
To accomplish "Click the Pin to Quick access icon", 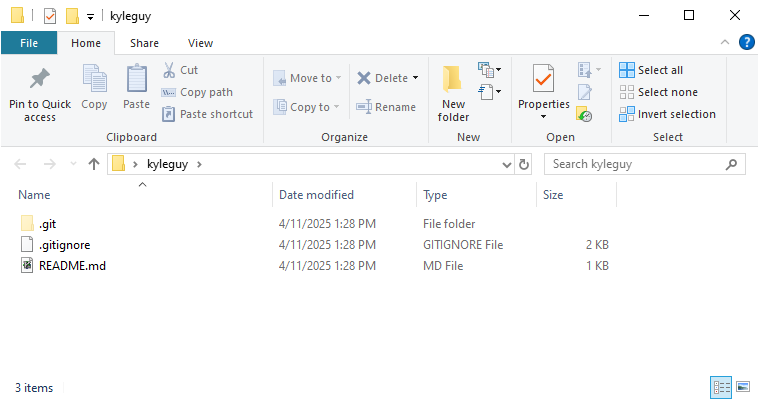I will pyautogui.click(x=40, y=79).
